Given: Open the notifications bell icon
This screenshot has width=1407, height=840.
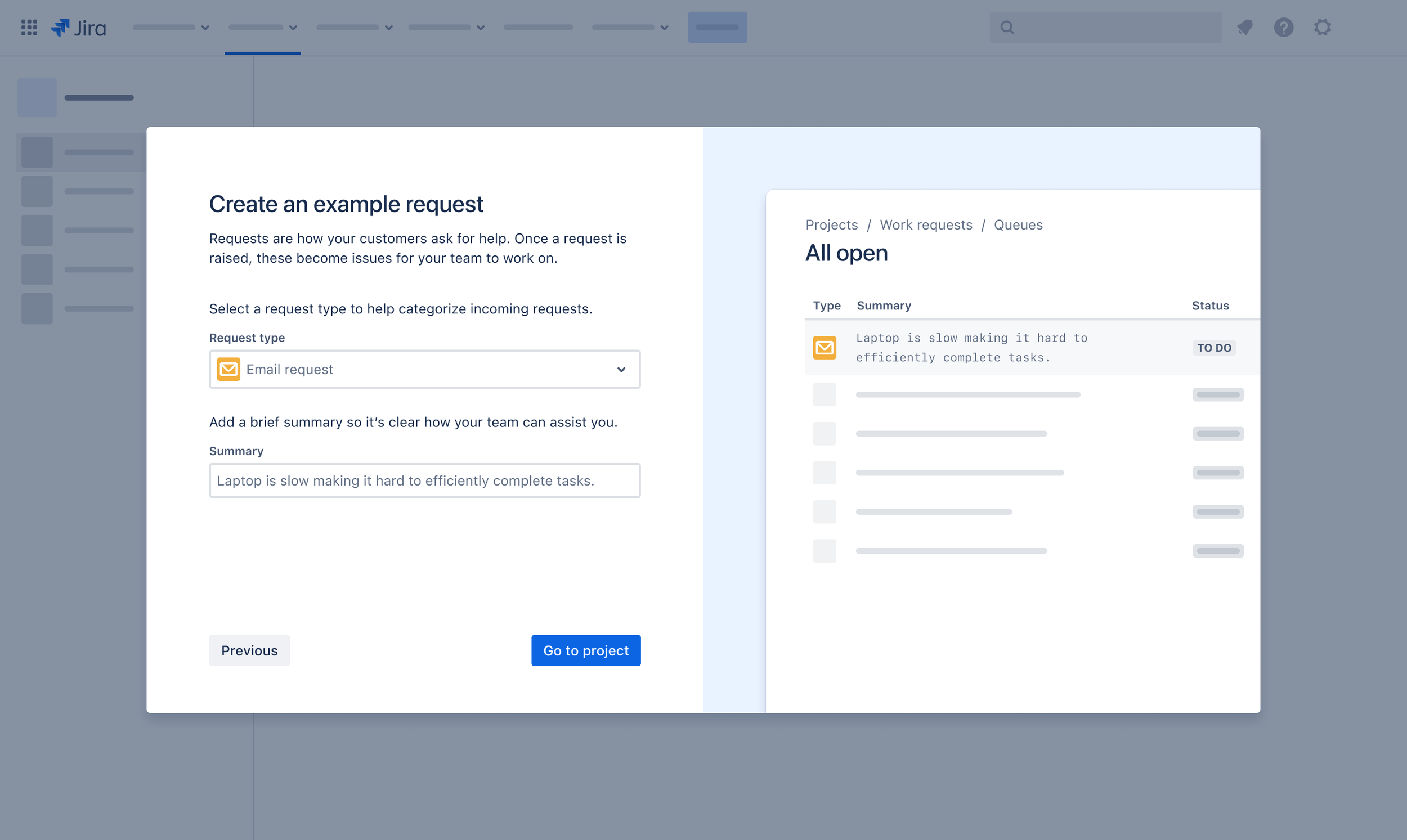Looking at the screenshot, I should 1244,27.
